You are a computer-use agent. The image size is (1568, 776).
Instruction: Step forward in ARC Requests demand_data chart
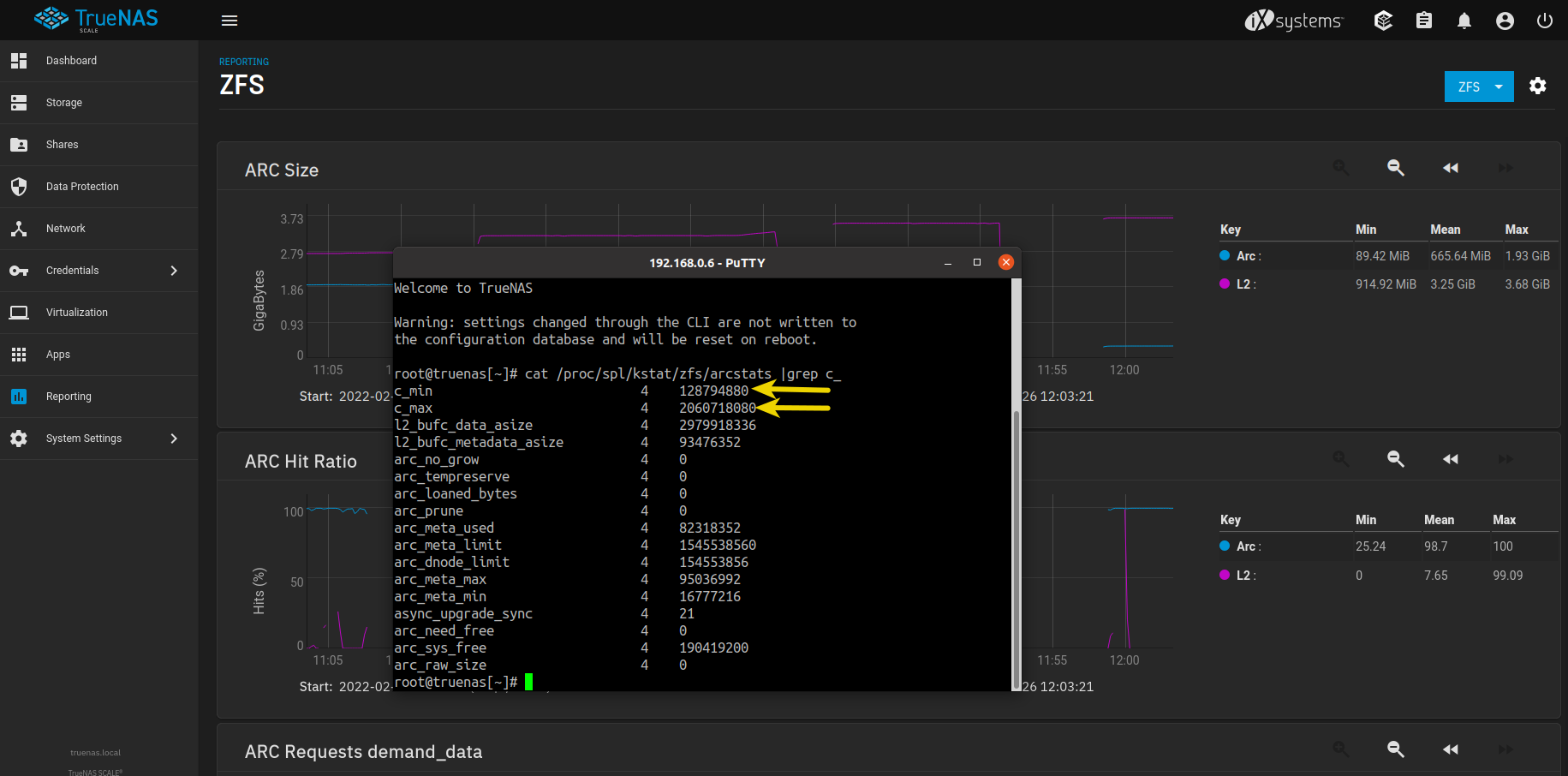click(1505, 749)
